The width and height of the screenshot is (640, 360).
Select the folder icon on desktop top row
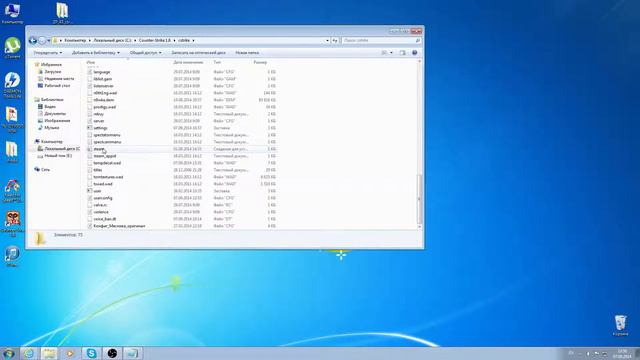(62, 13)
